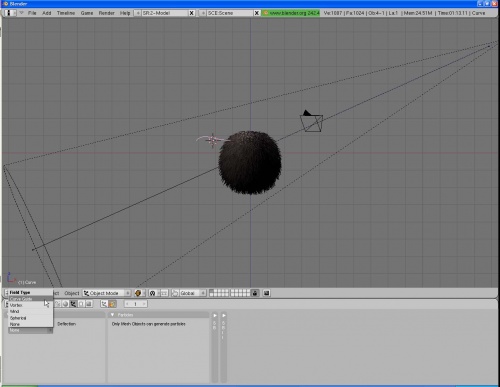Select Wind in Field Type menu
The width and height of the screenshot is (500, 387).
[x=30, y=311]
